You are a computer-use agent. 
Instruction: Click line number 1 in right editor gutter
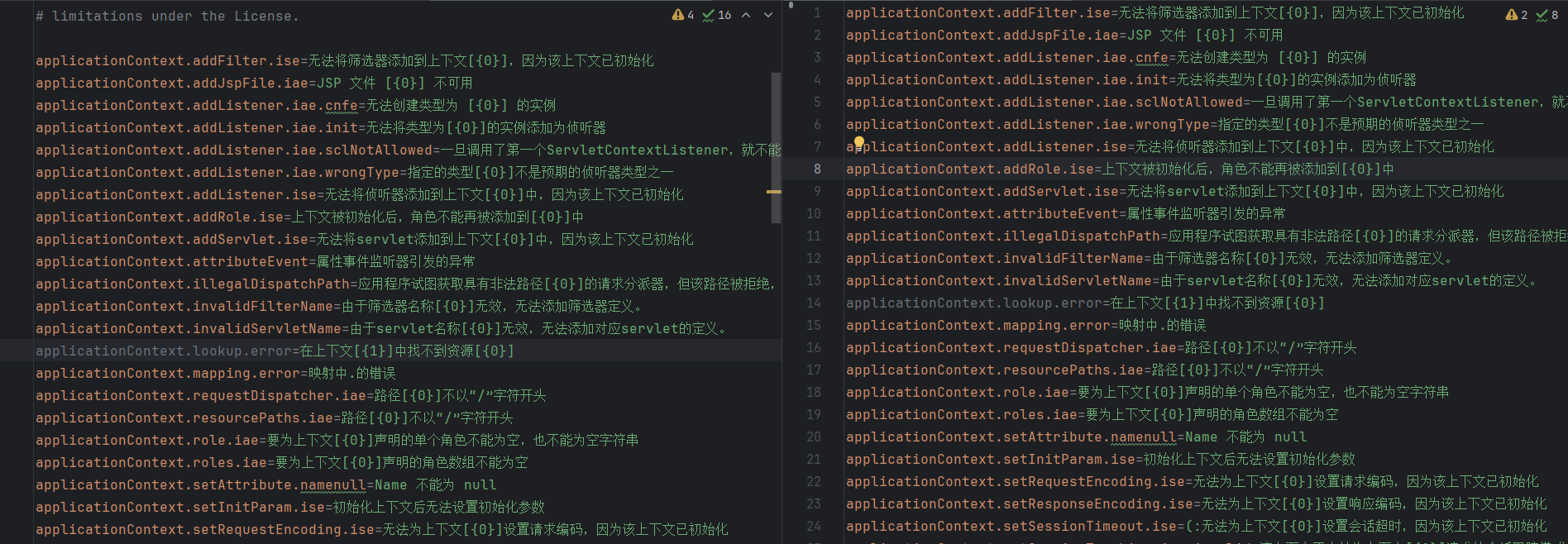tap(817, 12)
